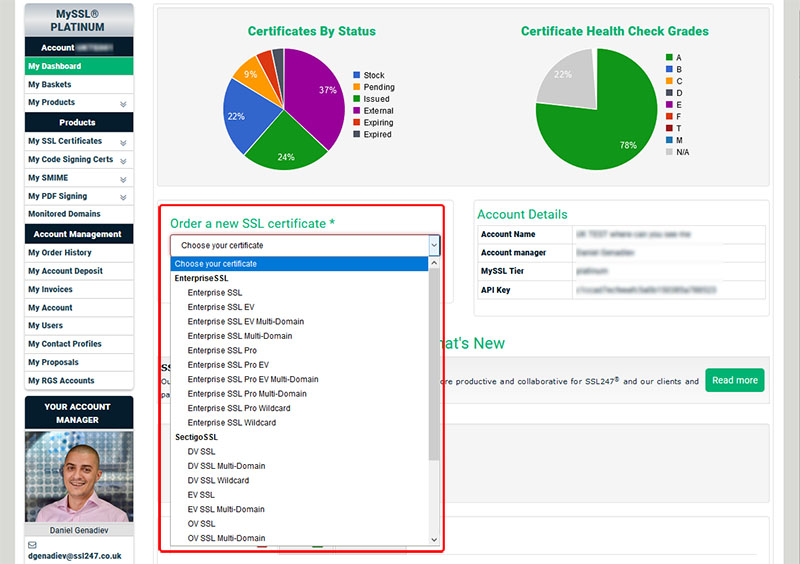Screen dimensions: 800x564
Task: Click the Read more button
Action: 734,381
